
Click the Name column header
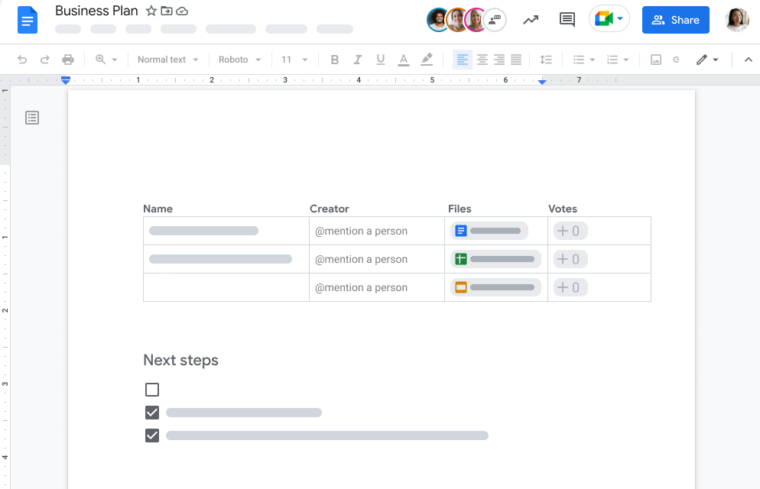point(158,209)
